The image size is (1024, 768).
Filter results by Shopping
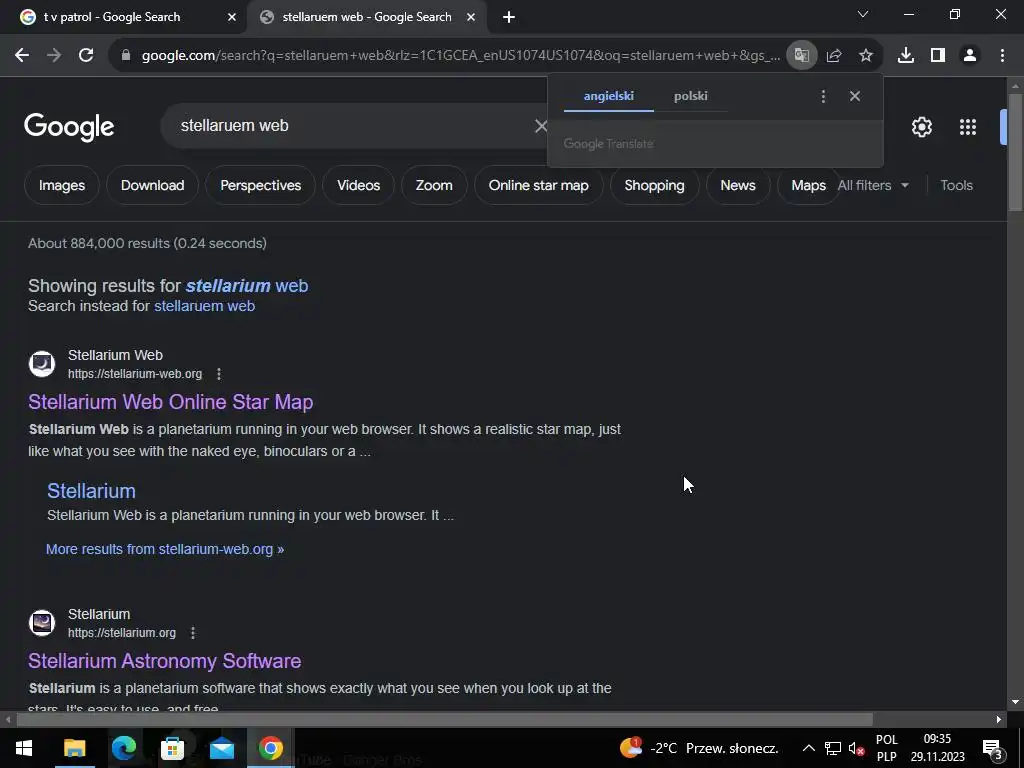(654, 185)
